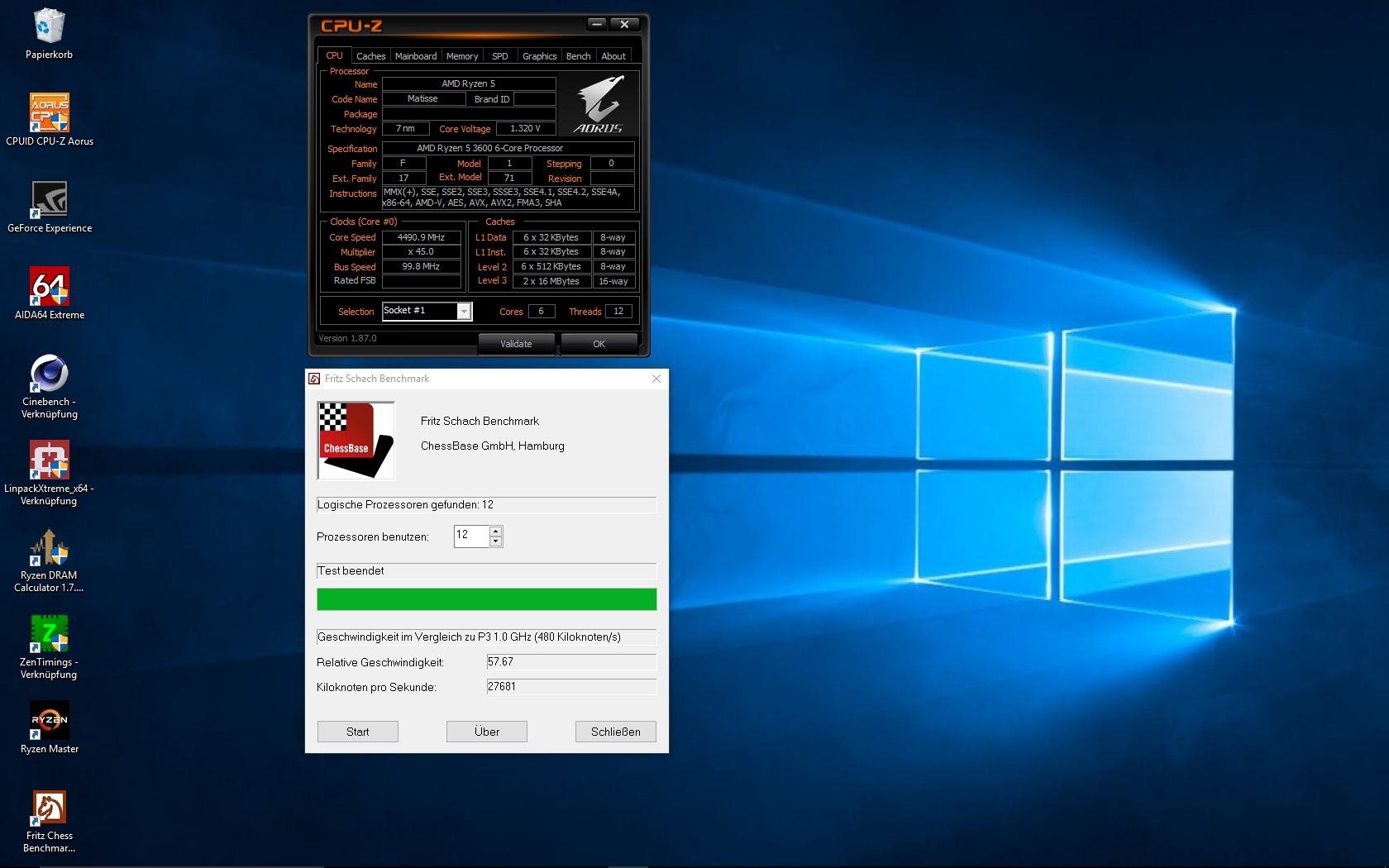Select the Ryzen DRAM Calculator icon

(49, 560)
